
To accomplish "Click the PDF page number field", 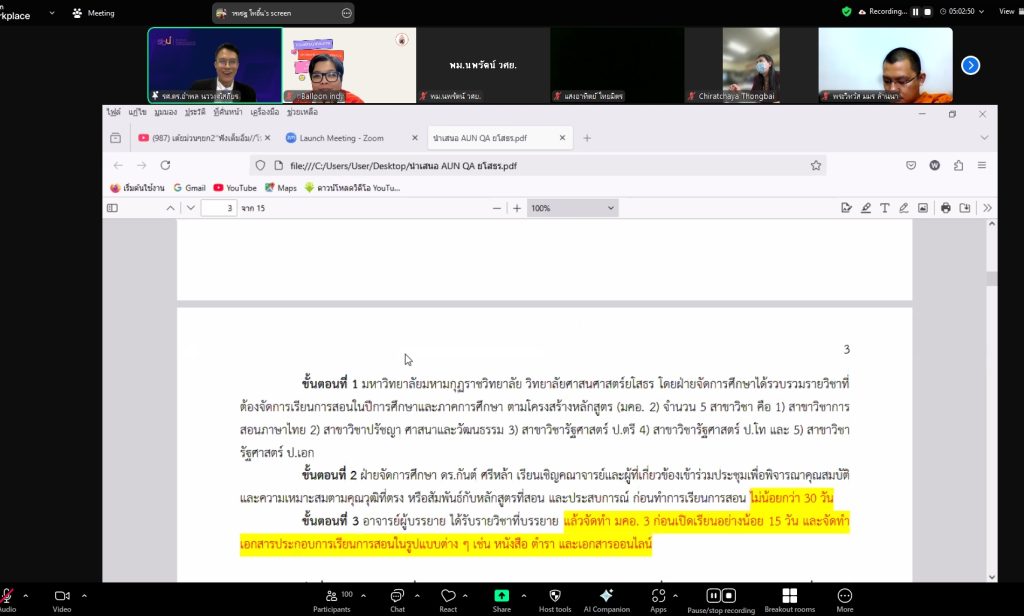I will click(219, 208).
